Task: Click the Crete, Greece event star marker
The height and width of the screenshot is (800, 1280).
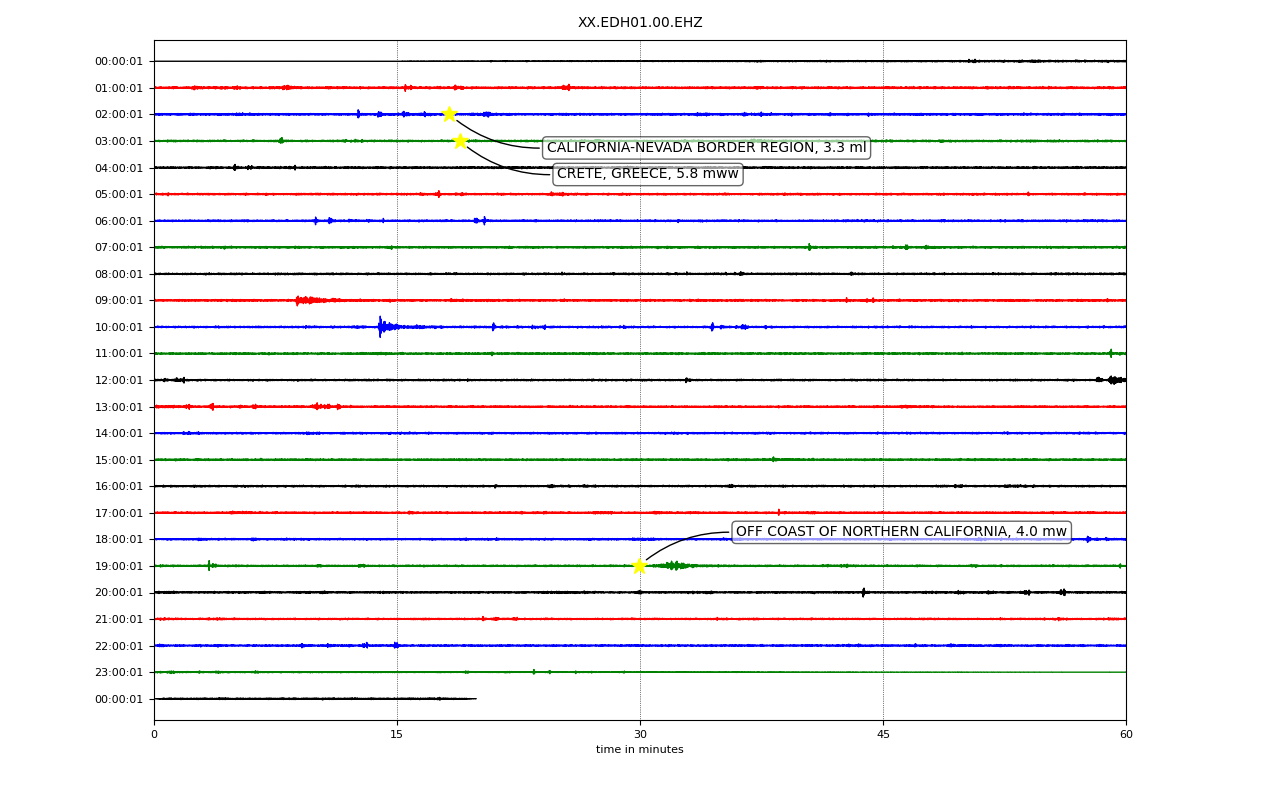Action: 460,141
